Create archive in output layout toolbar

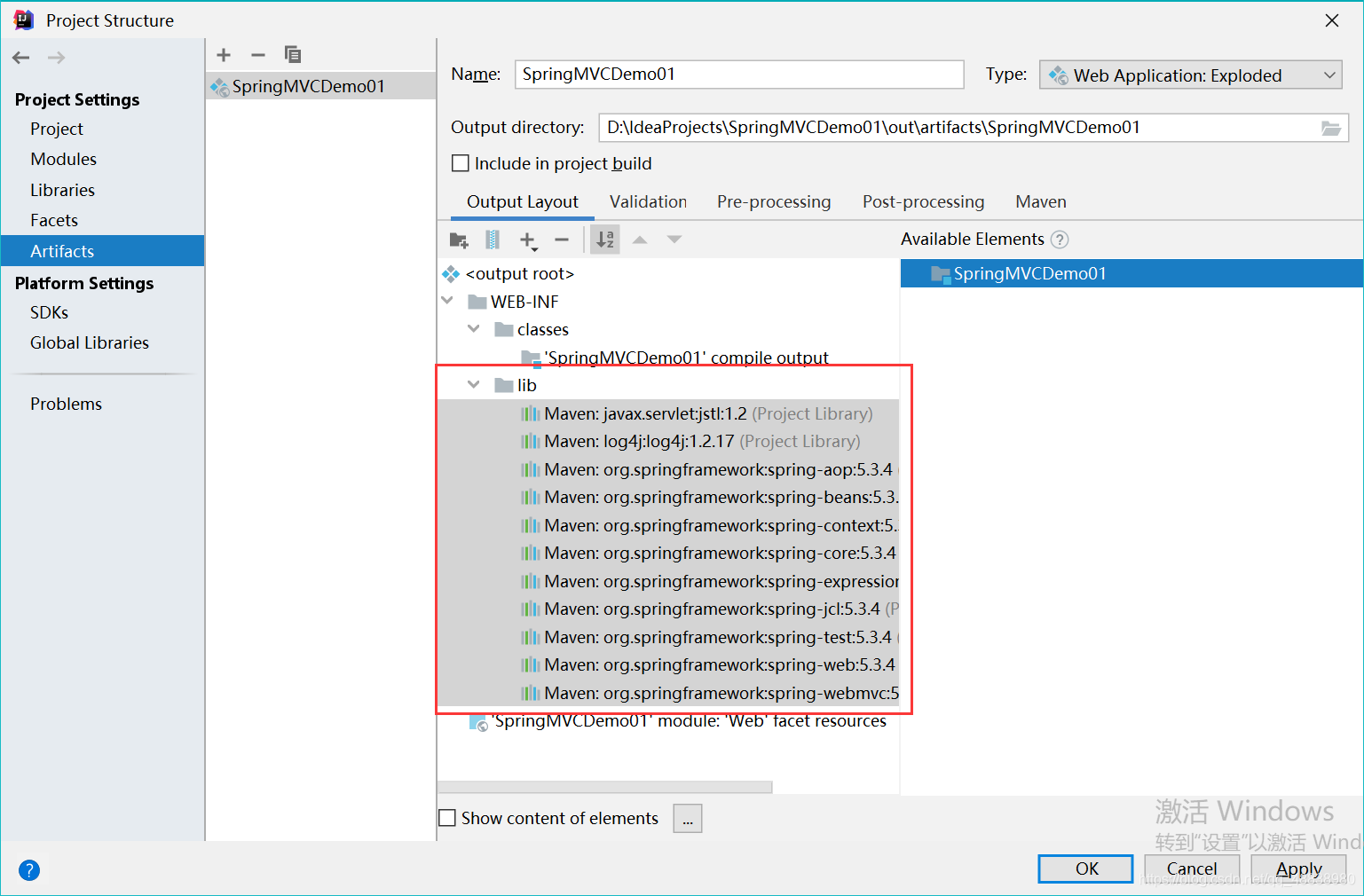pyautogui.click(x=493, y=240)
